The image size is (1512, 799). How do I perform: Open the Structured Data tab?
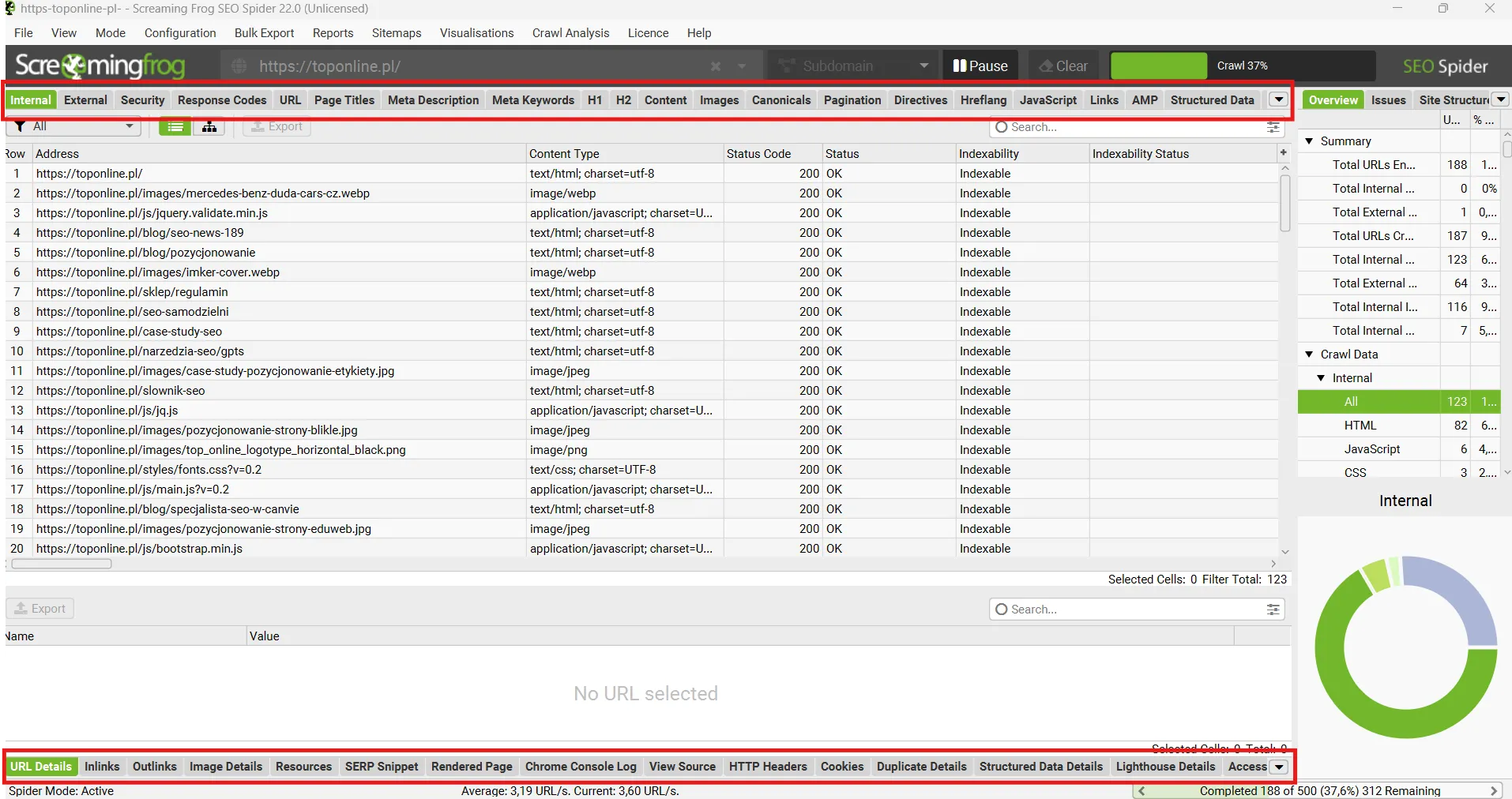pos(1212,100)
